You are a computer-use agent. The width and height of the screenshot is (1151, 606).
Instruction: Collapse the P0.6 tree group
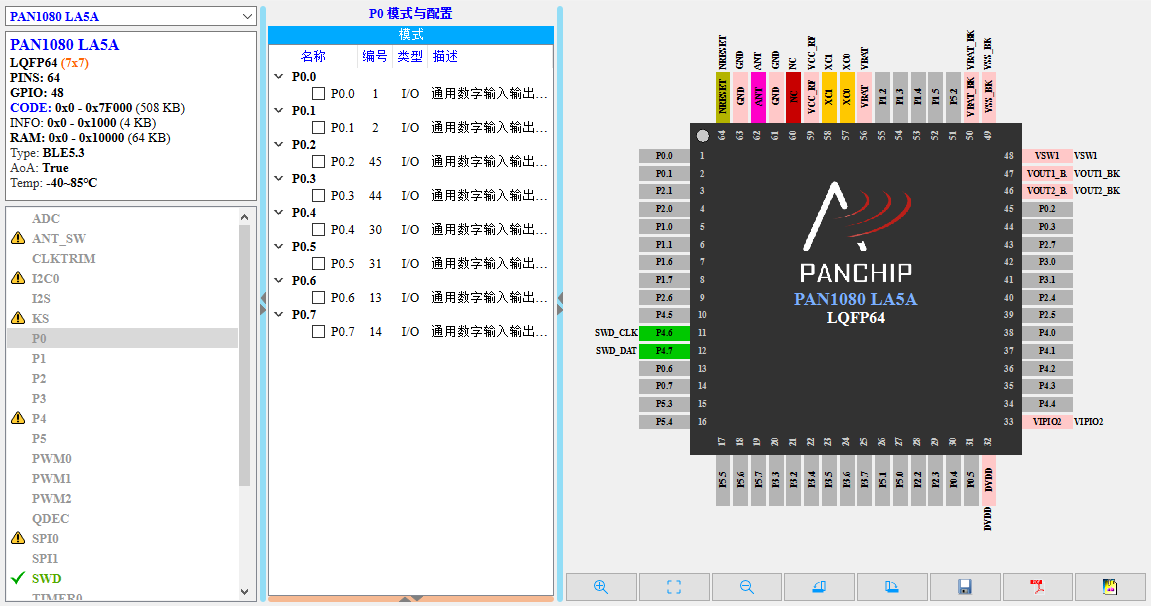click(x=279, y=280)
